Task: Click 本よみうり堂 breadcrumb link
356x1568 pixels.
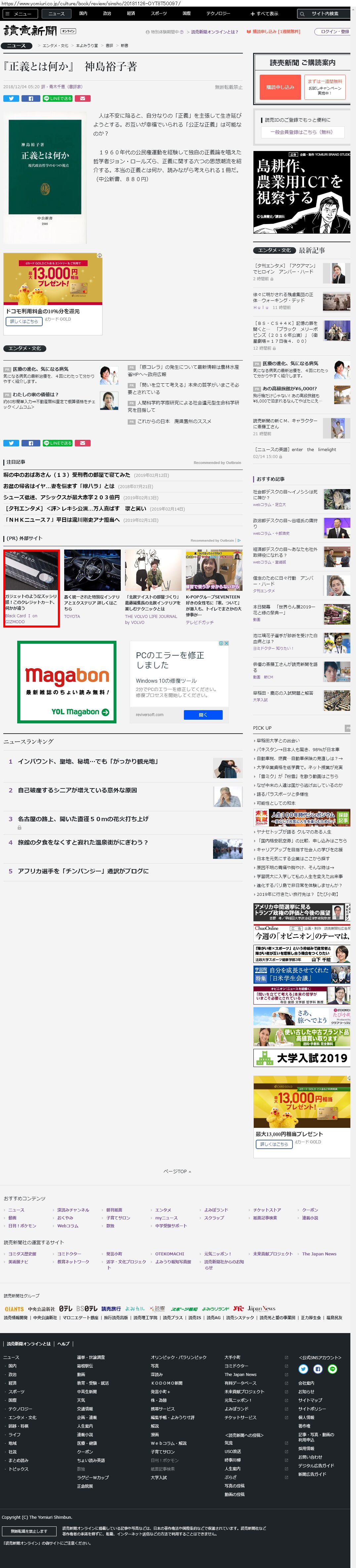Action: click(x=87, y=46)
